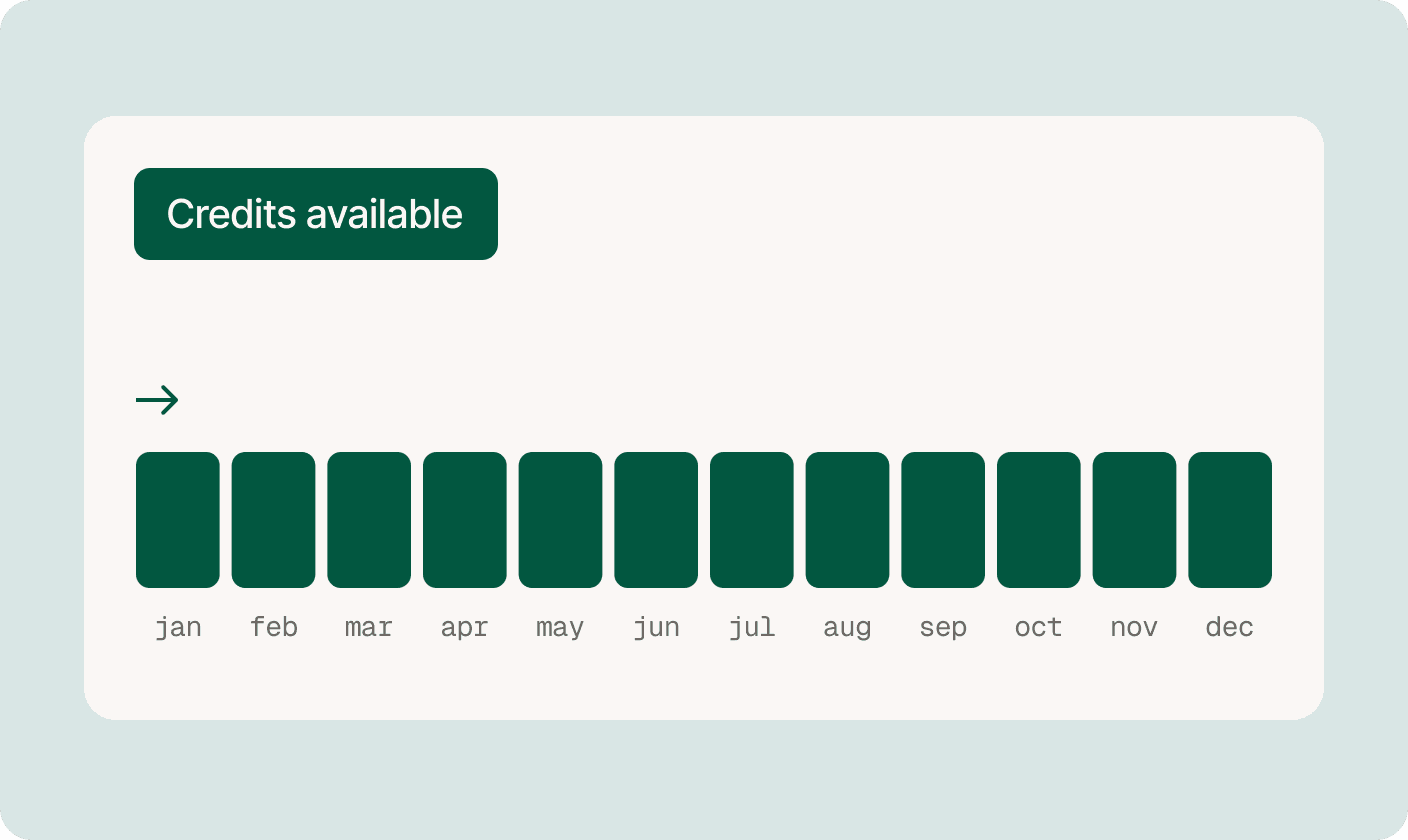Select the November credit bar
Screen dimensions: 1408x840
click(x=1134, y=520)
